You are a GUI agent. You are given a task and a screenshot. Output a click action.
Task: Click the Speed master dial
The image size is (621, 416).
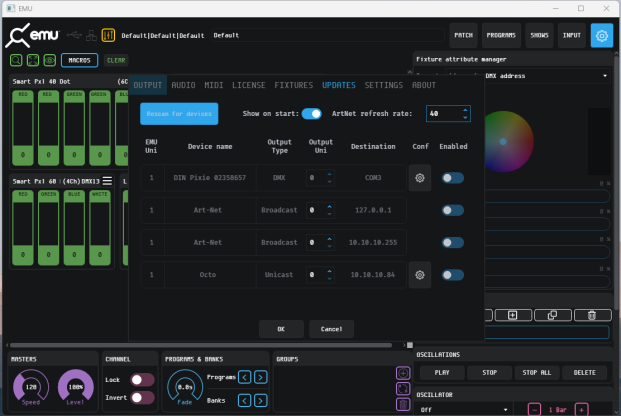tap(31, 386)
